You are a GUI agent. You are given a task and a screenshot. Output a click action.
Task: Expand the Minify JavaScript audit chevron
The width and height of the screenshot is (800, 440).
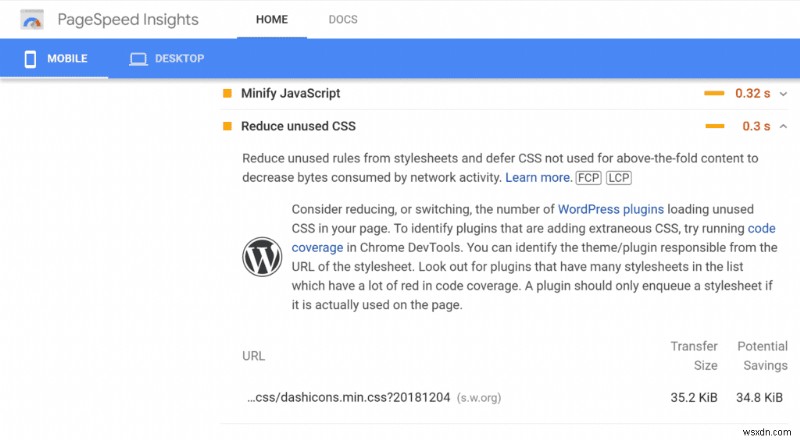pos(783,94)
